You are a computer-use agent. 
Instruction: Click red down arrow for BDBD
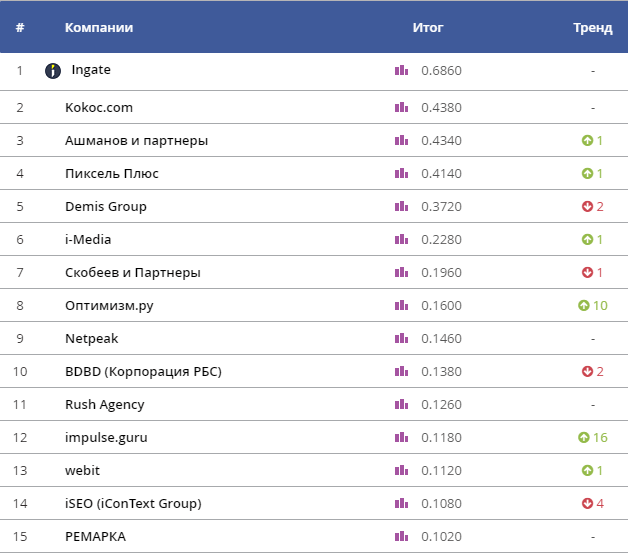pyautogui.click(x=587, y=371)
